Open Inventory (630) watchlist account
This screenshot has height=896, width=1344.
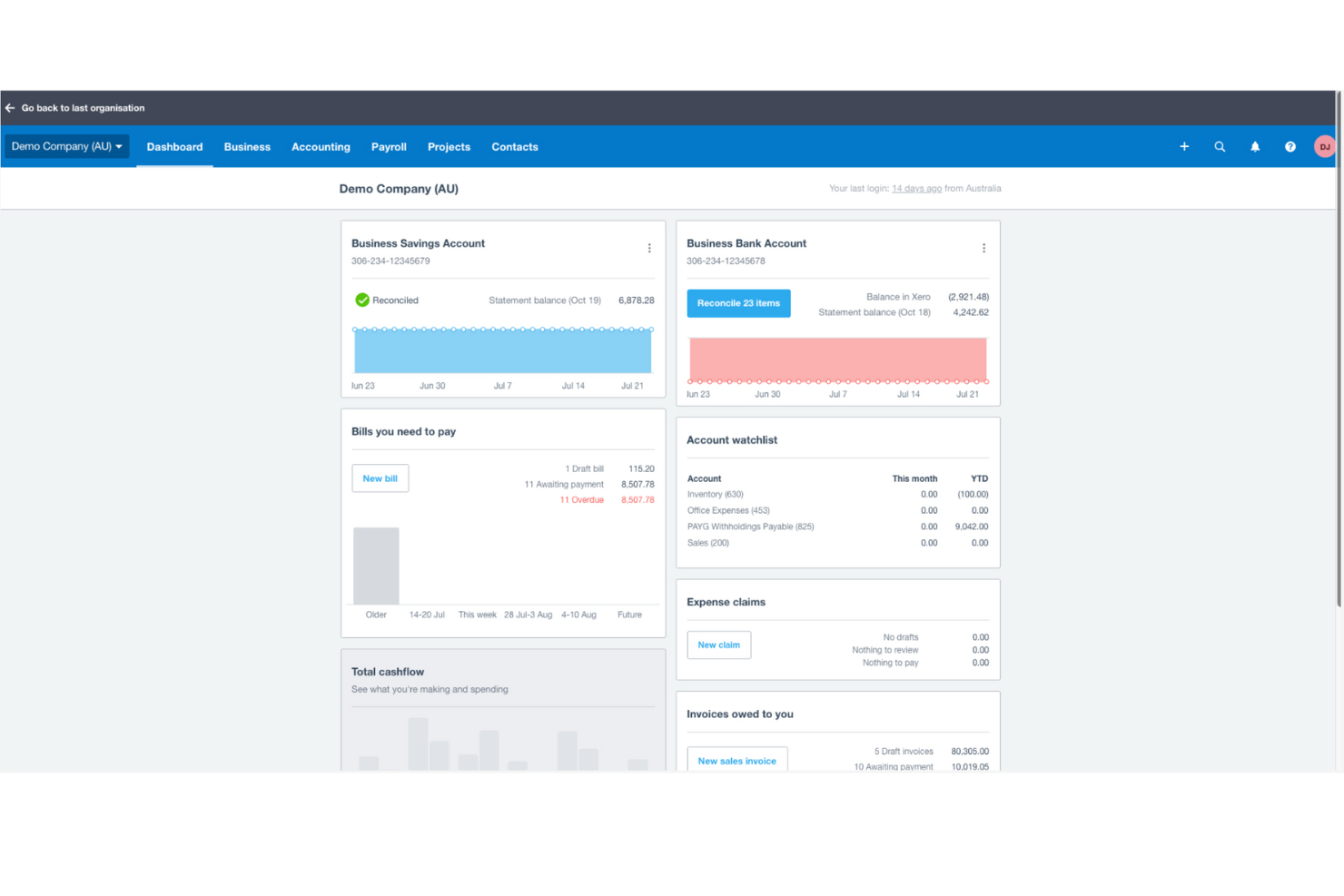coord(715,495)
